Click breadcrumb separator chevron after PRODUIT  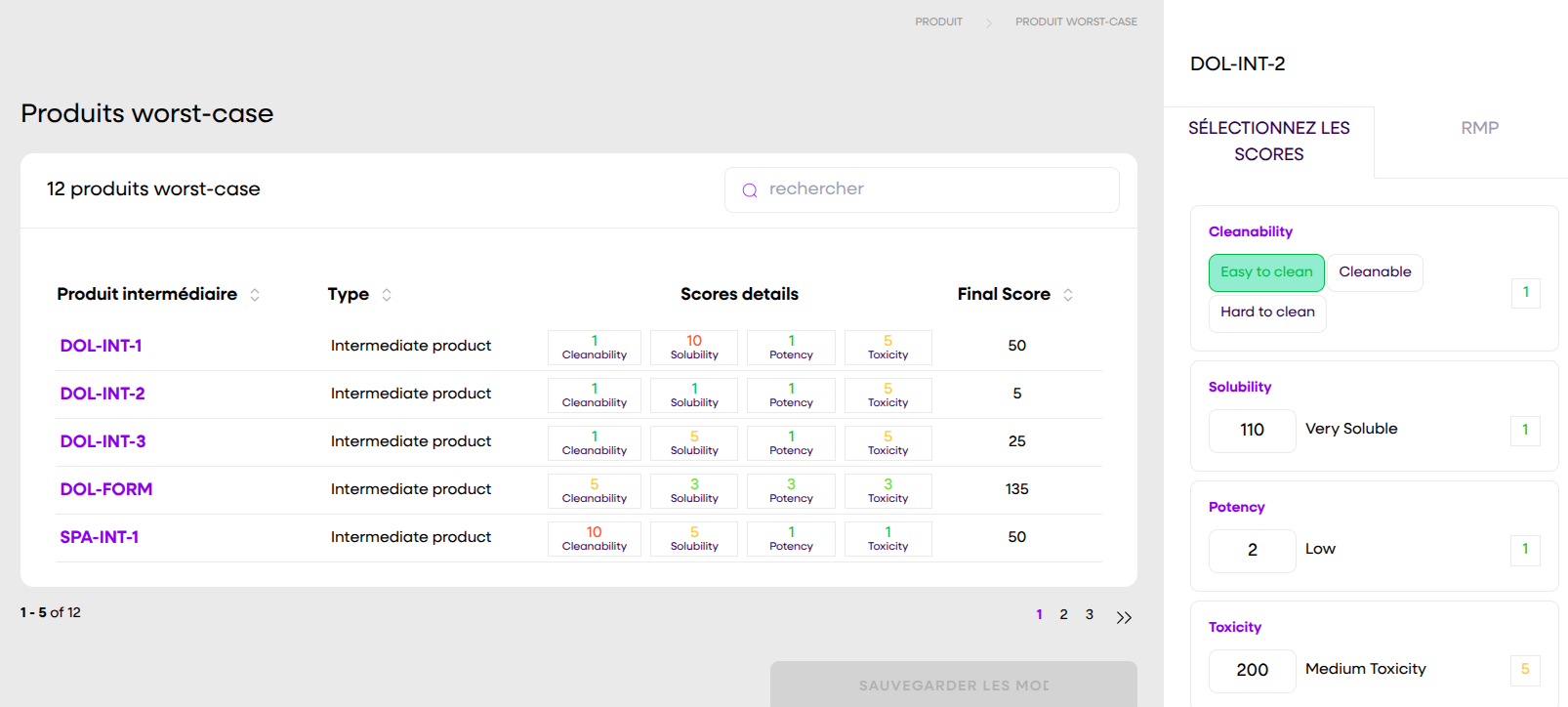point(988,22)
